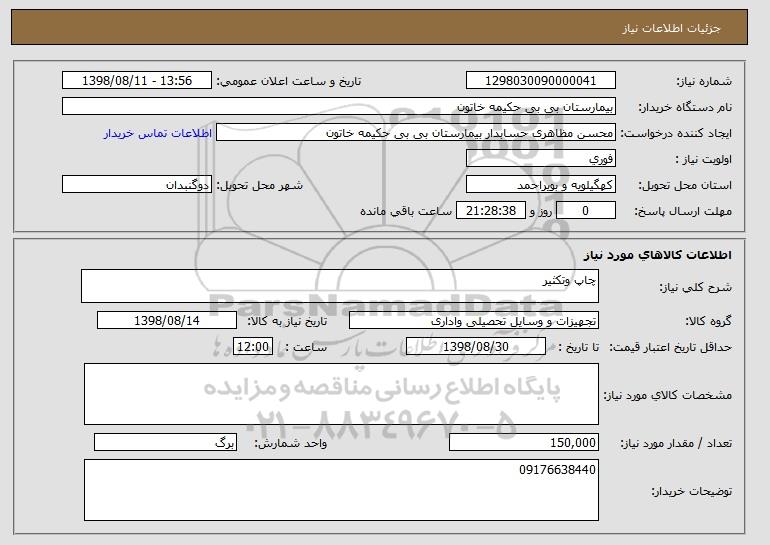
Task: Click the price validity date field 1398/08/30
Action: [476, 347]
